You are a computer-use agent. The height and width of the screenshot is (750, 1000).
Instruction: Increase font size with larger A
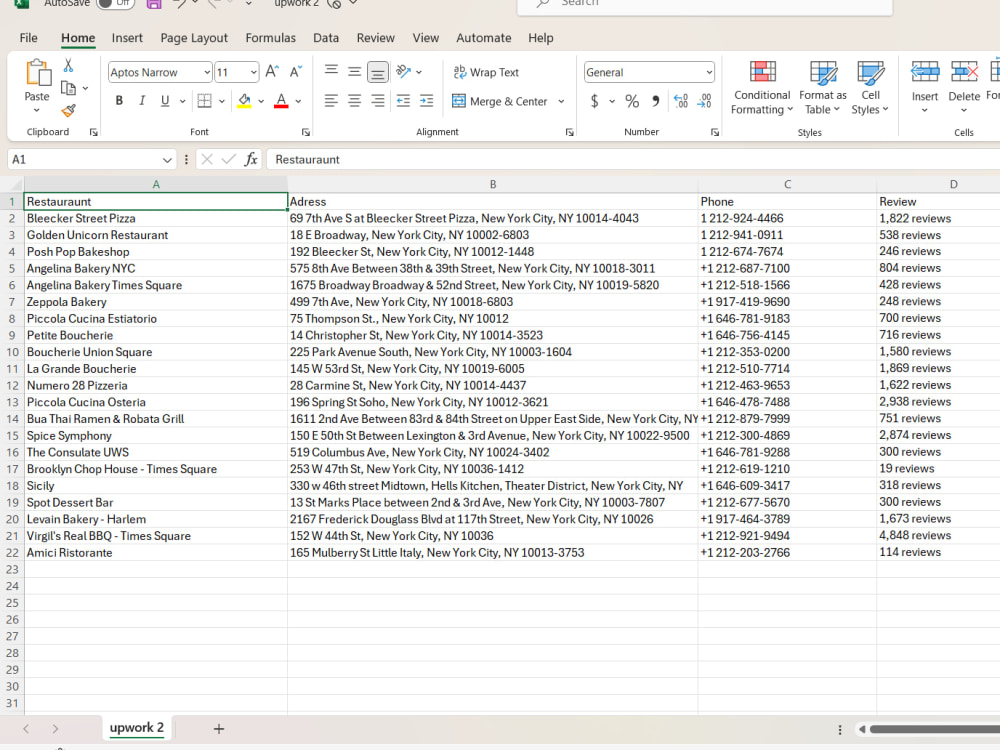click(x=272, y=71)
